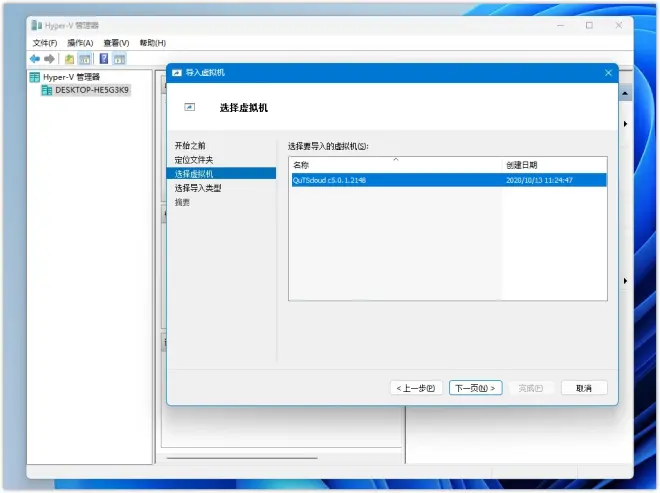Click the Hyper-V Manager title bar icon

point(37,25)
